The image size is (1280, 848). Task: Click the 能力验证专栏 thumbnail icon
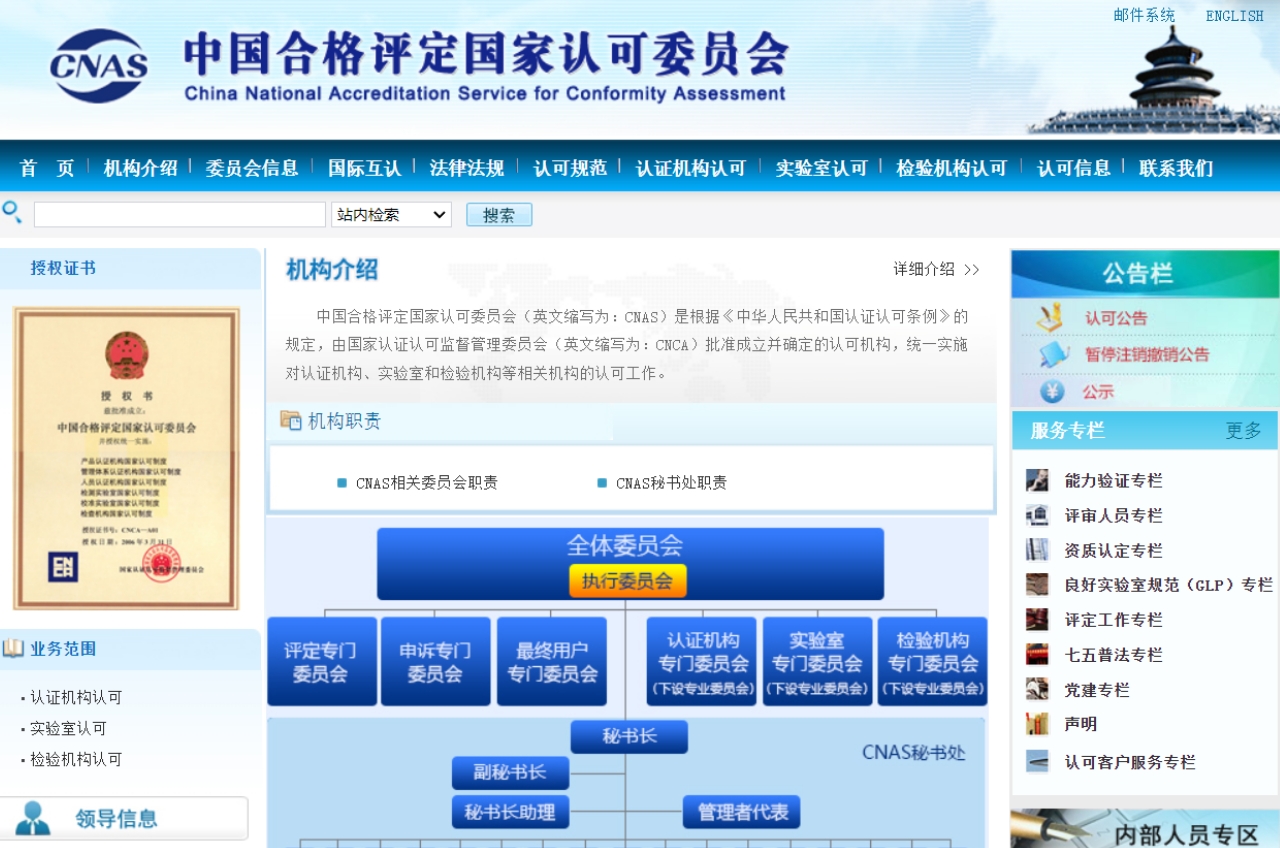(1037, 481)
